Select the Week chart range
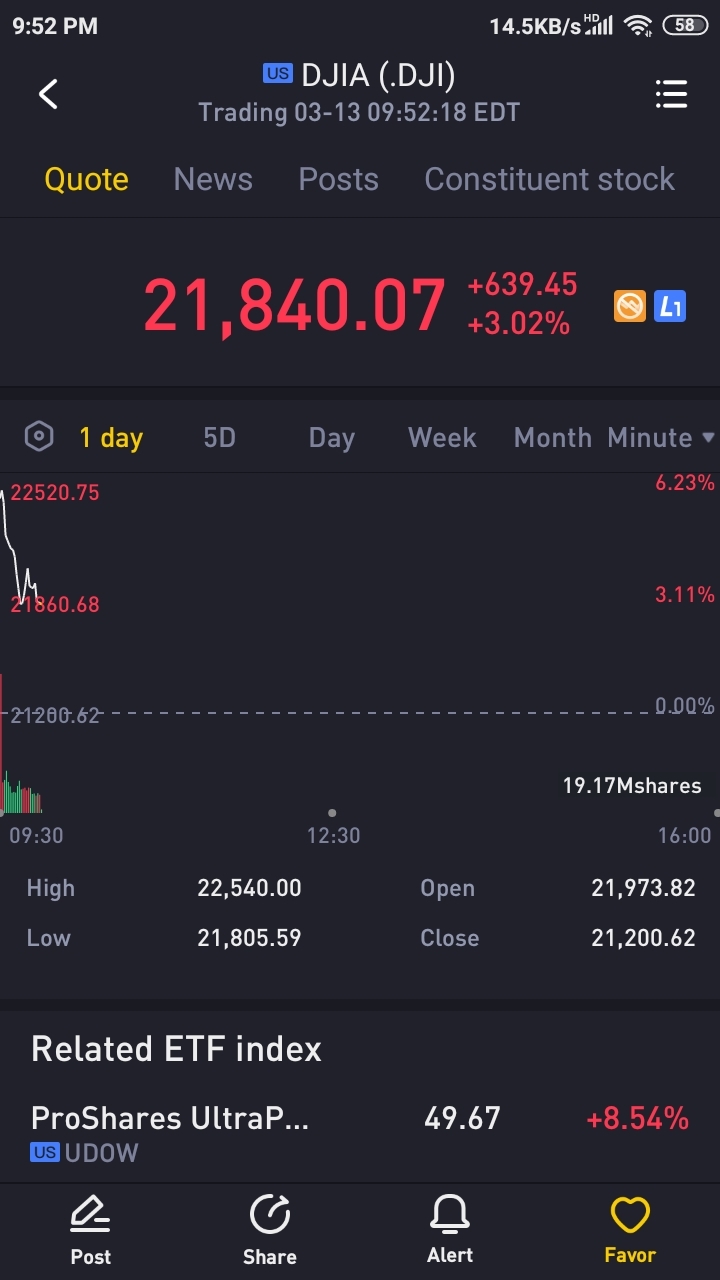The image size is (720, 1280). point(442,438)
